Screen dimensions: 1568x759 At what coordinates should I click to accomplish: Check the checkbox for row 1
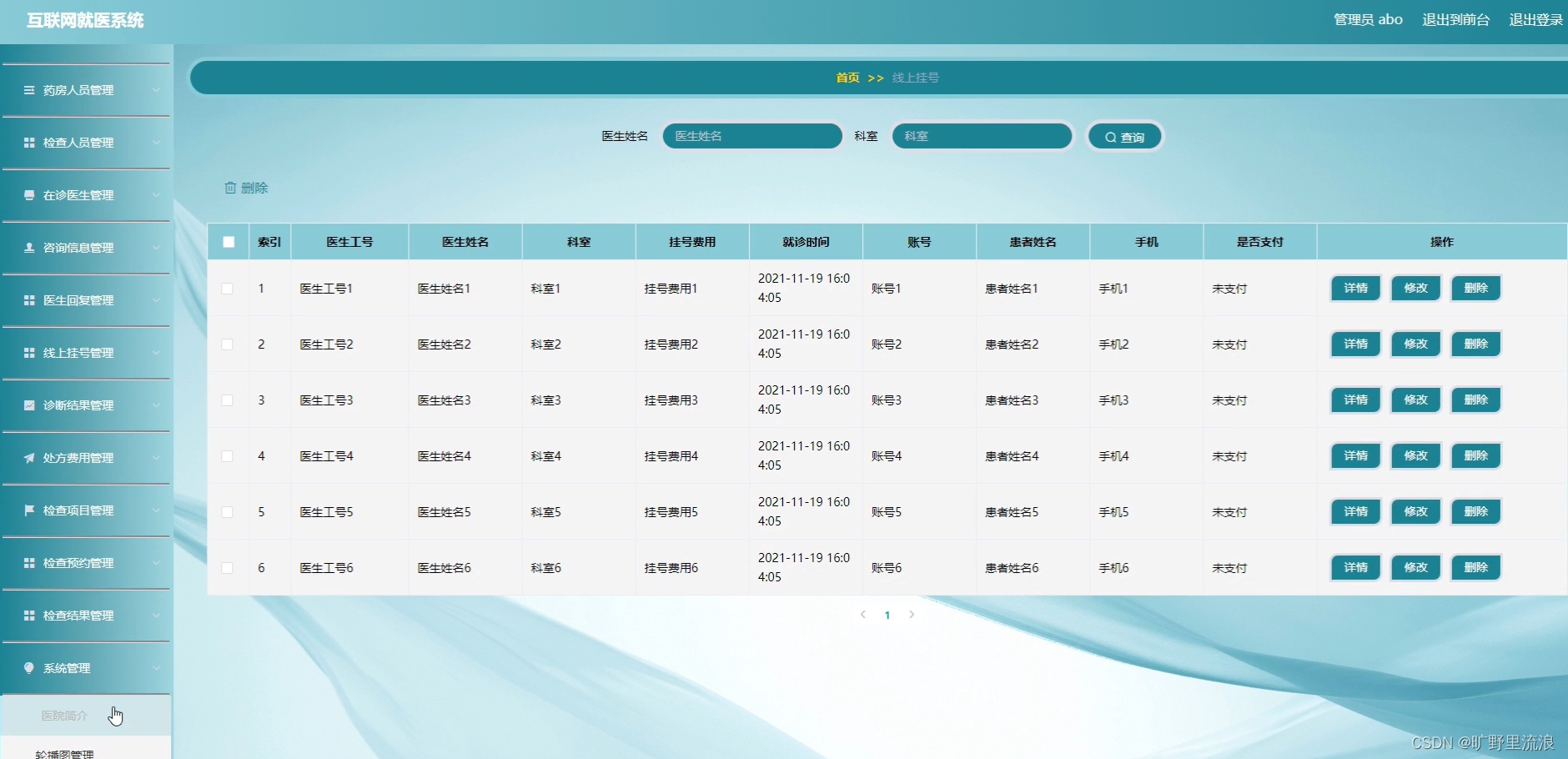(x=227, y=288)
